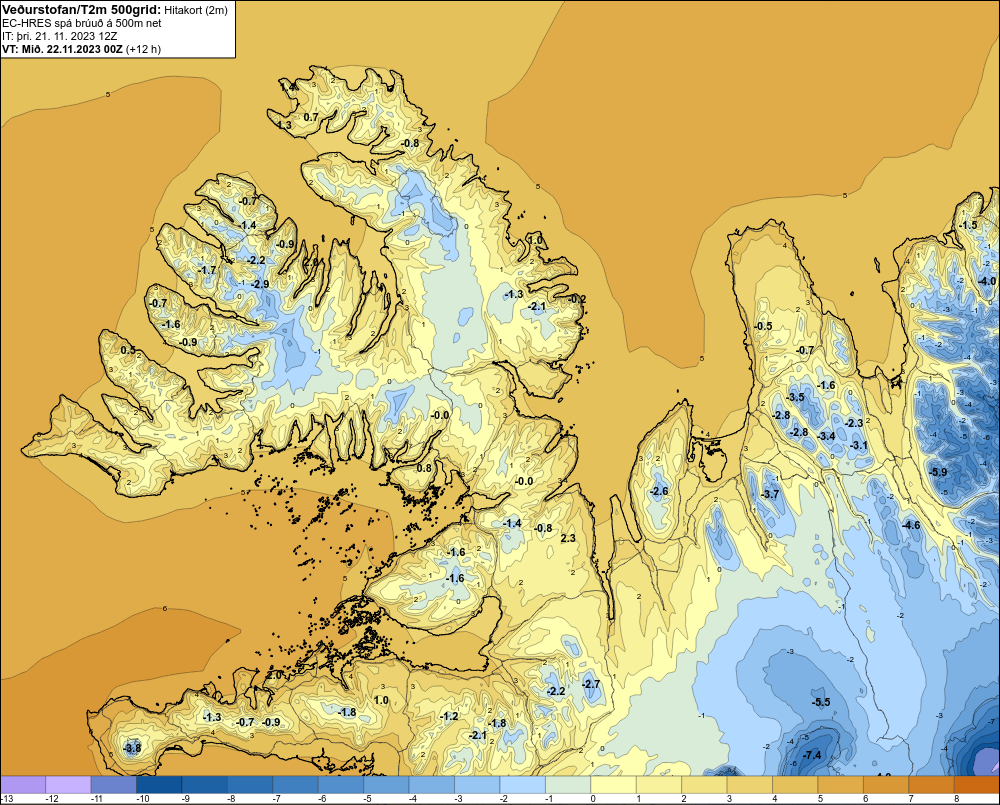
Task: Pick the legend swatch between -10 and -9
Action: pos(159,784)
